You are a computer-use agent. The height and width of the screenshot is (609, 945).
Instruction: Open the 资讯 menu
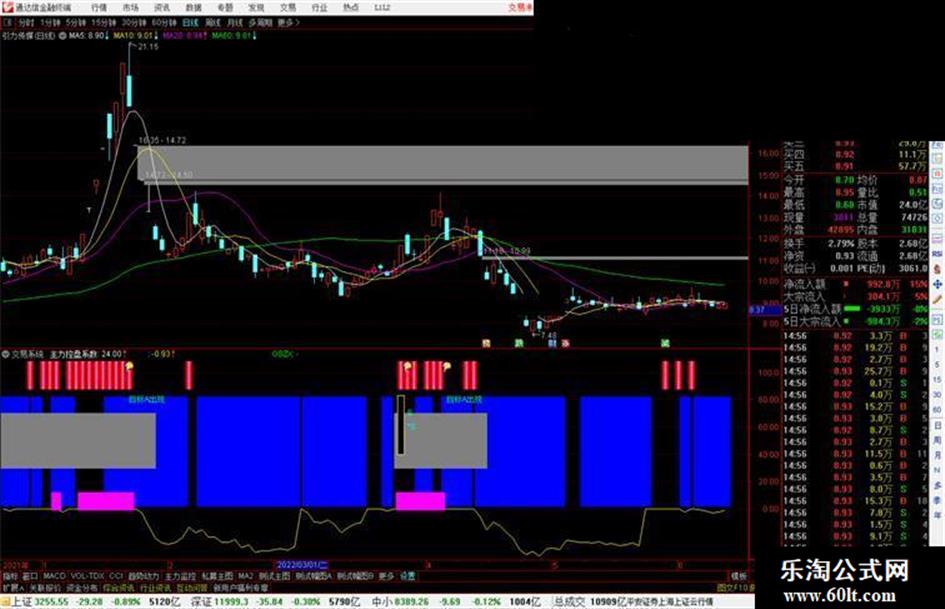coord(162,8)
